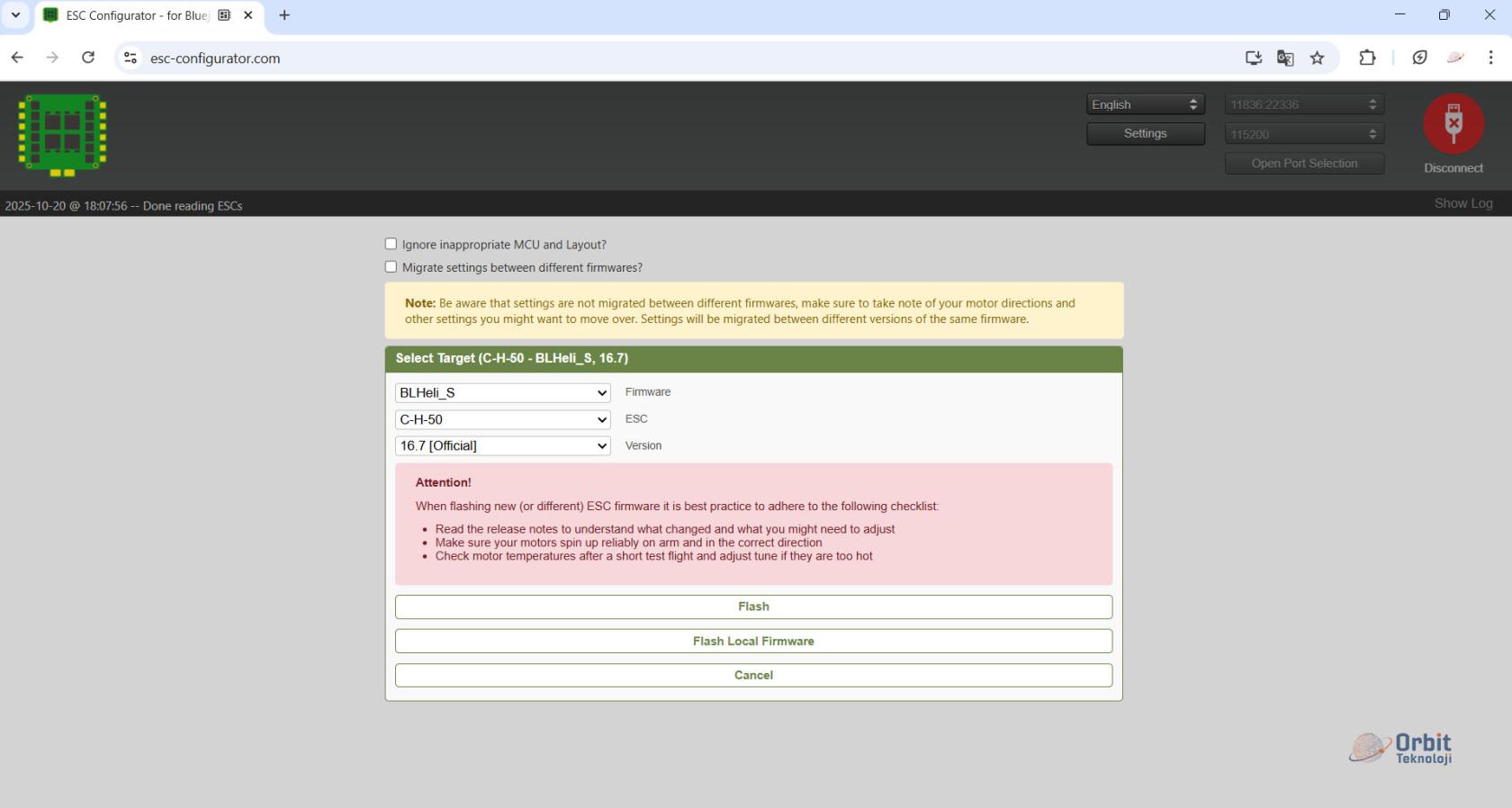Expand the ESC dropdown showing C-H-50
This screenshot has width=1512, height=808.
click(x=502, y=419)
